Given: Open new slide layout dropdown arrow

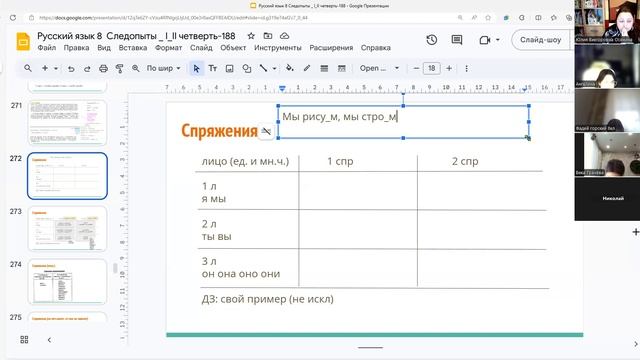Looking at the screenshot, I should coord(56,68).
